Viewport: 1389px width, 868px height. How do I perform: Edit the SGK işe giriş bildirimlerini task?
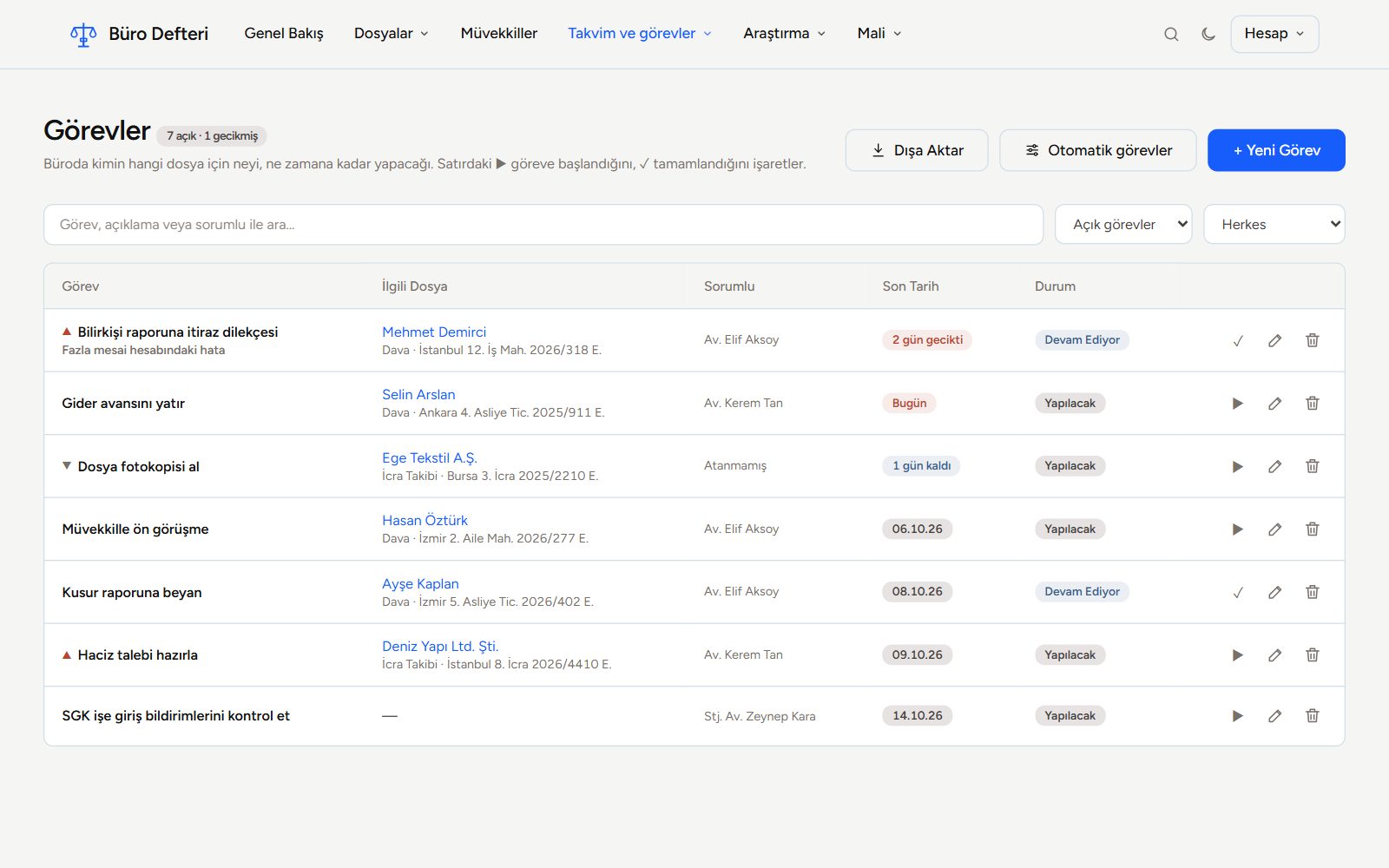pyautogui.click(x=1274, y=716)
